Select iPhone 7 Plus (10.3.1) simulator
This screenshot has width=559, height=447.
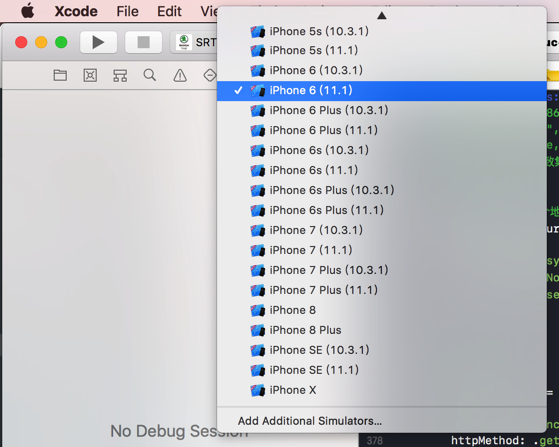[x=382, y=270]
